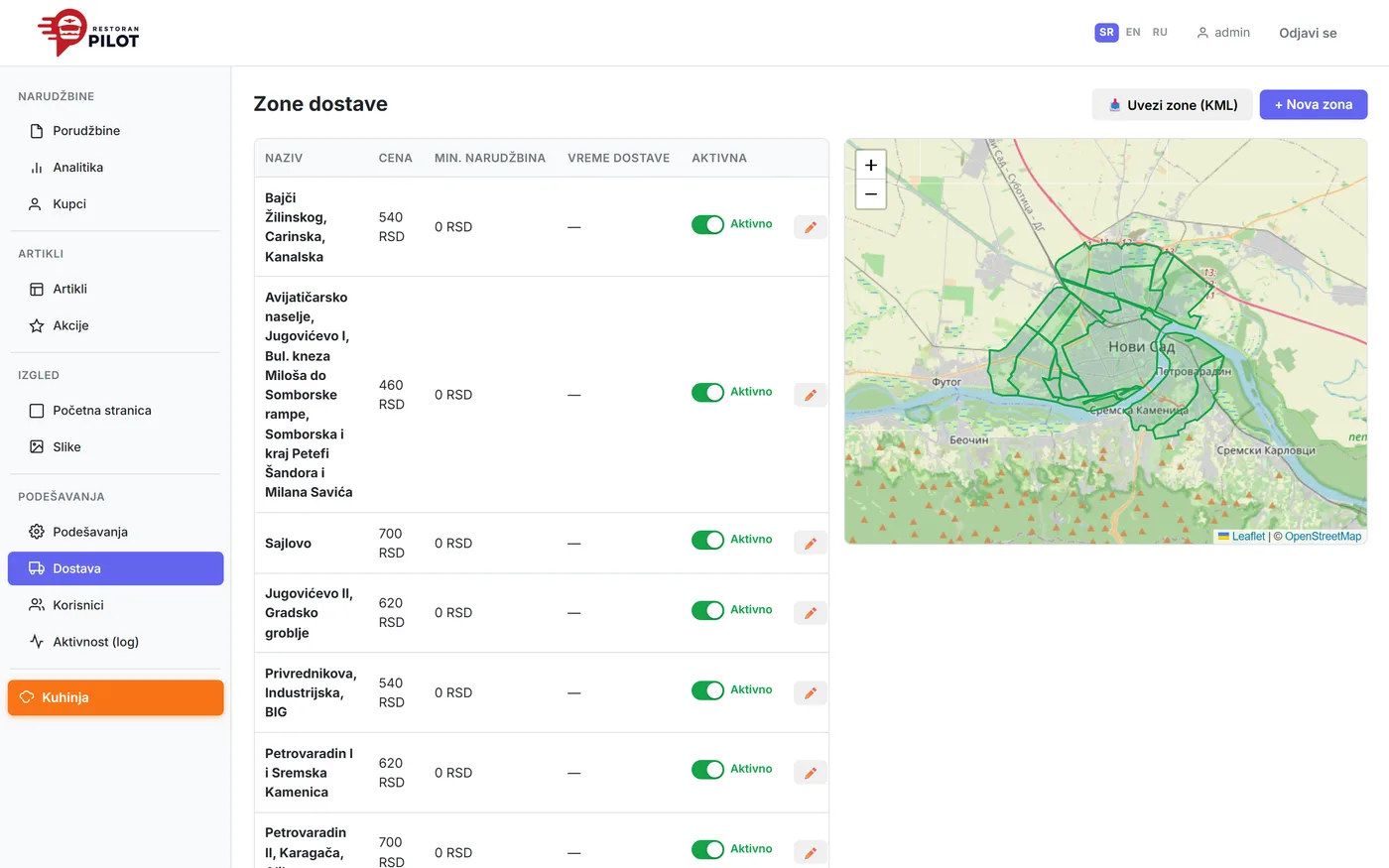Go to Početna stranica settings
Screen dimensions: 1389x868
(115, 411)
